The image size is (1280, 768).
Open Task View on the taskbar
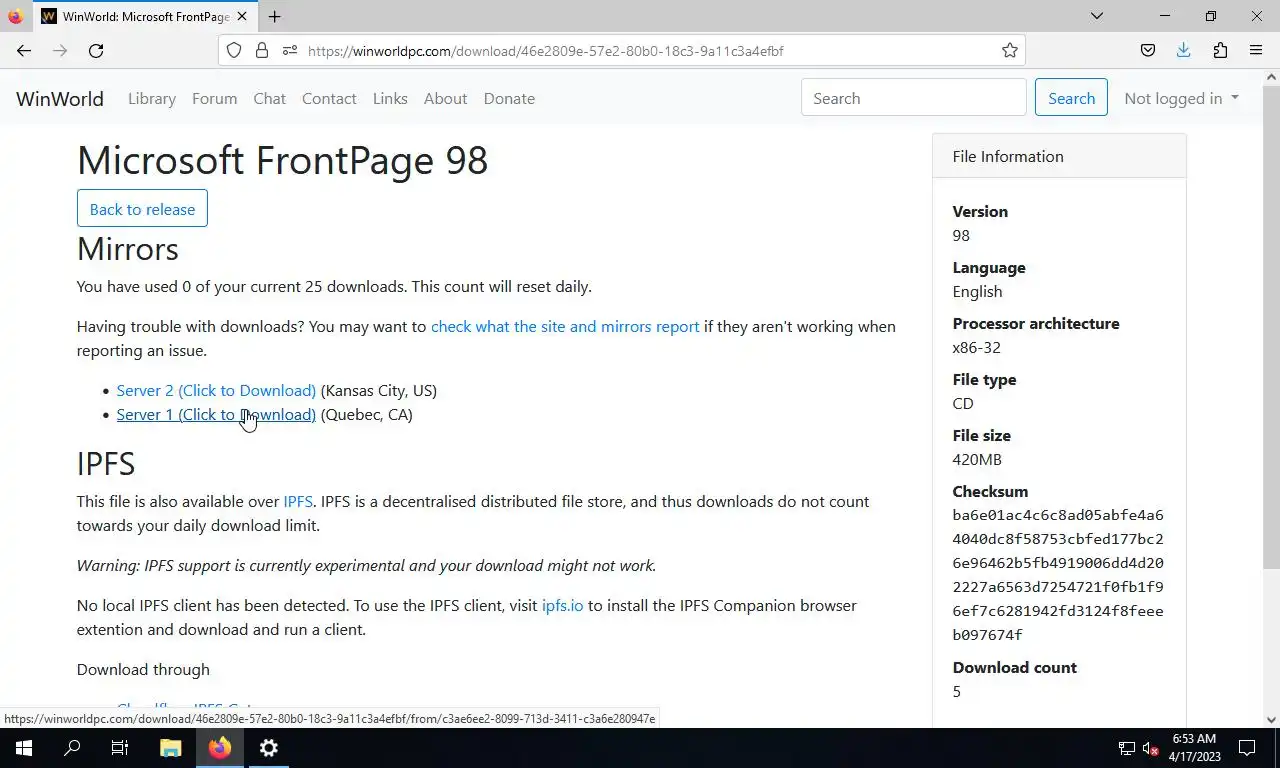[120, 748]
